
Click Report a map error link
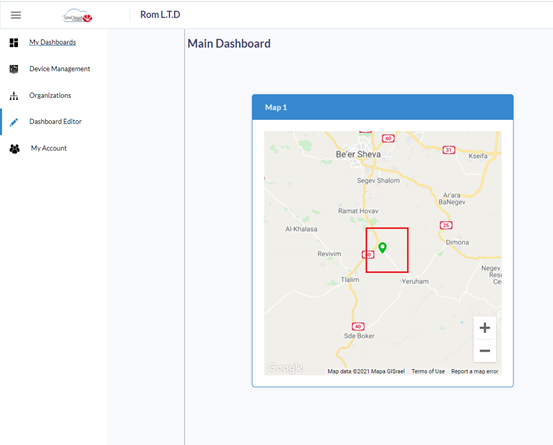[x=475, y=371]
